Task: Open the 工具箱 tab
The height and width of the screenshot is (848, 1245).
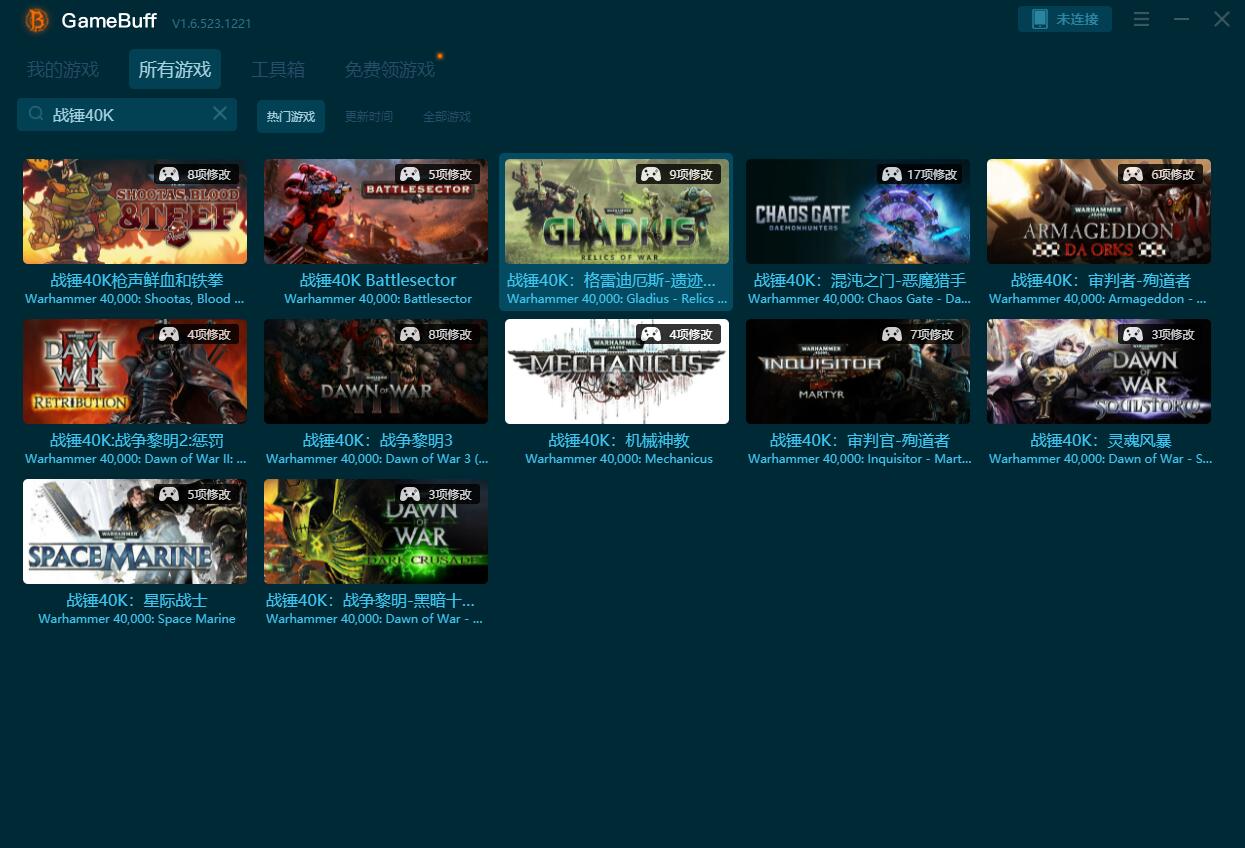Action: click(x=278, y=69)
